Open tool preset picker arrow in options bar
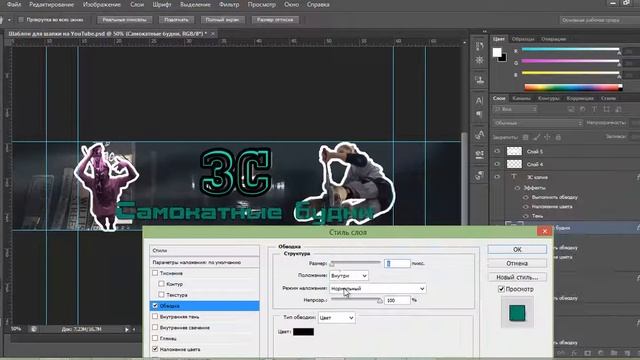Screen dimensions: 640x360 coord(9,20)
